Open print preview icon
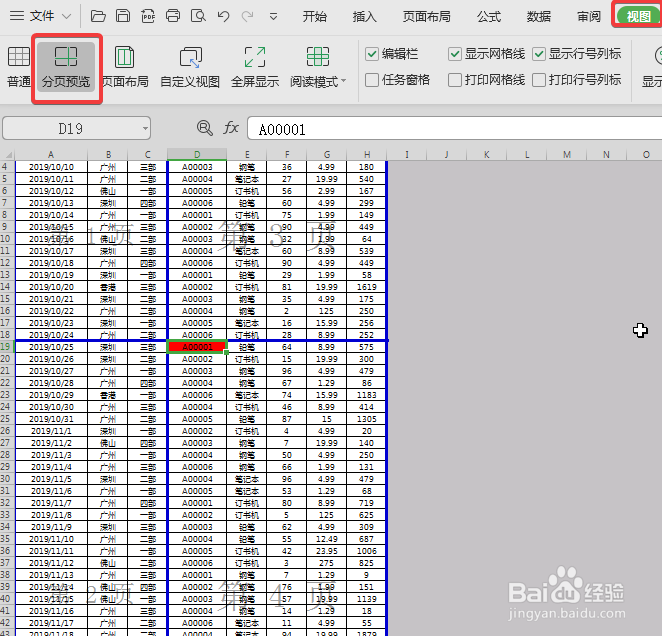Image resolution: width=662 pixels, height=636 pixels. [198, 16]
